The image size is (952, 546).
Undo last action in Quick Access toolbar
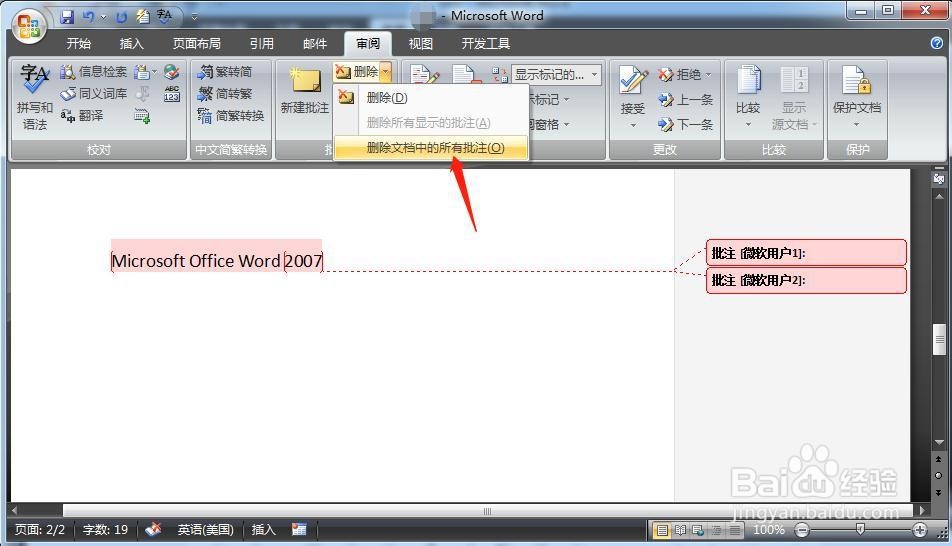(x=89, y=17)
